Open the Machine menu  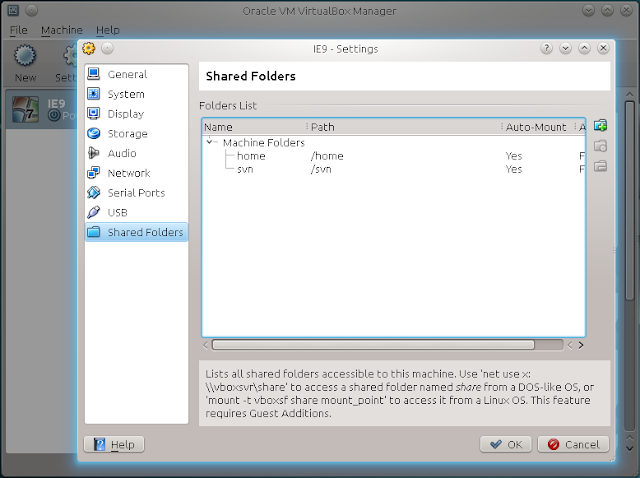62,30
